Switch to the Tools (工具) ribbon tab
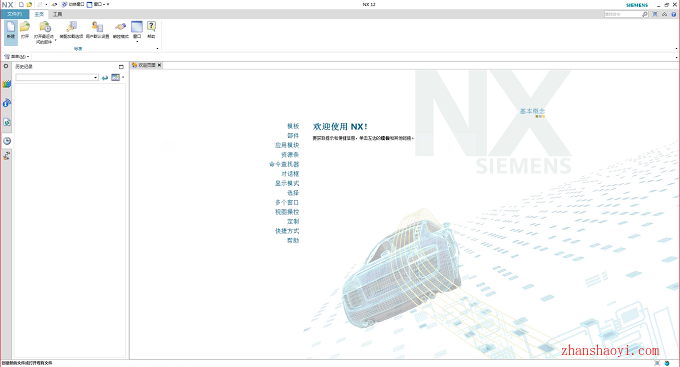 58,14
